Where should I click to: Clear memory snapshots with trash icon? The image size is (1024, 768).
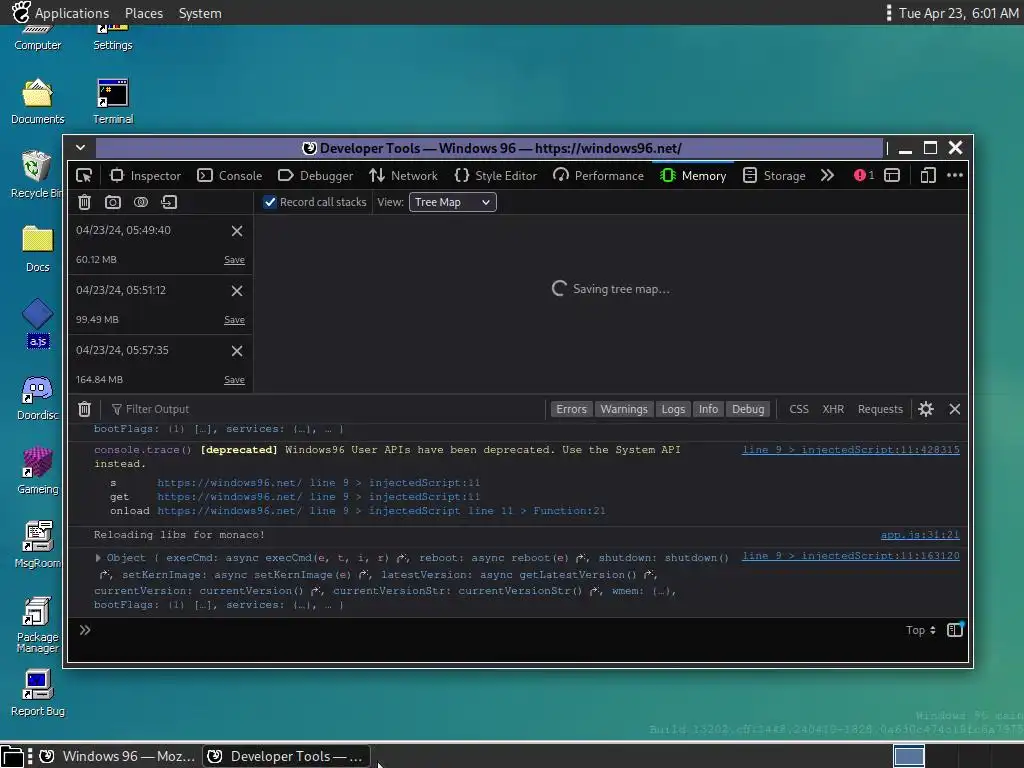coord(84,202)
